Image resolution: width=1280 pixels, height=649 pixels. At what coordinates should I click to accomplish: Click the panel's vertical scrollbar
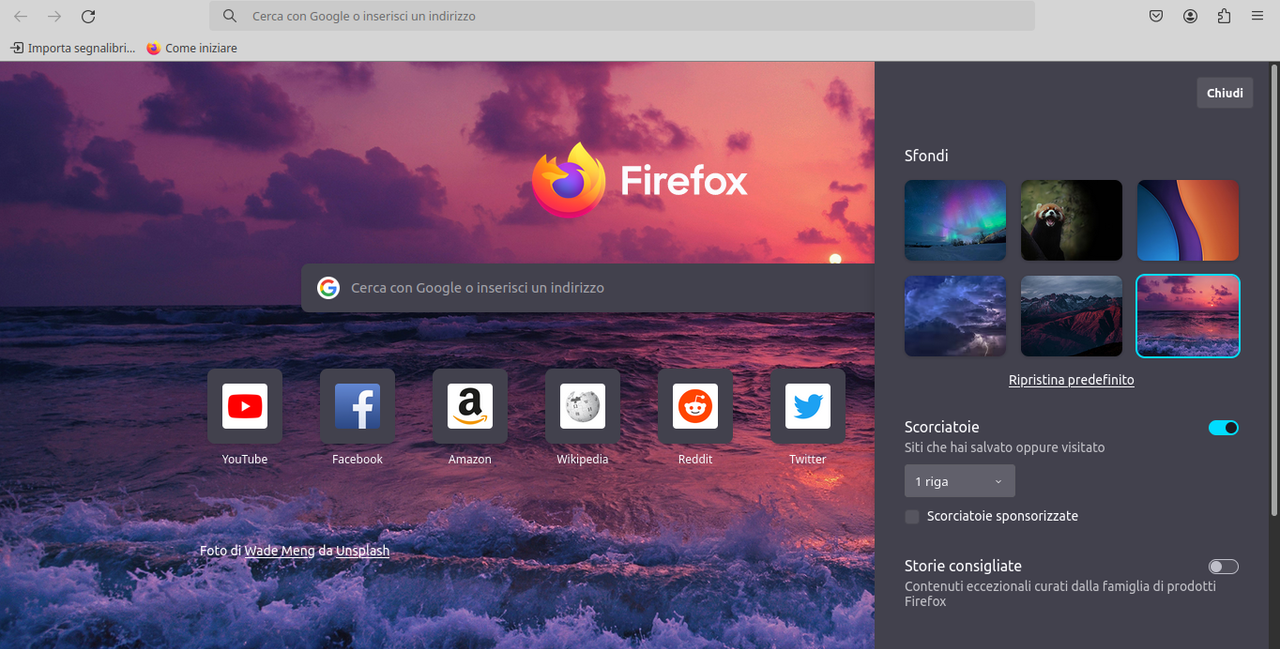coord(1275,290)
